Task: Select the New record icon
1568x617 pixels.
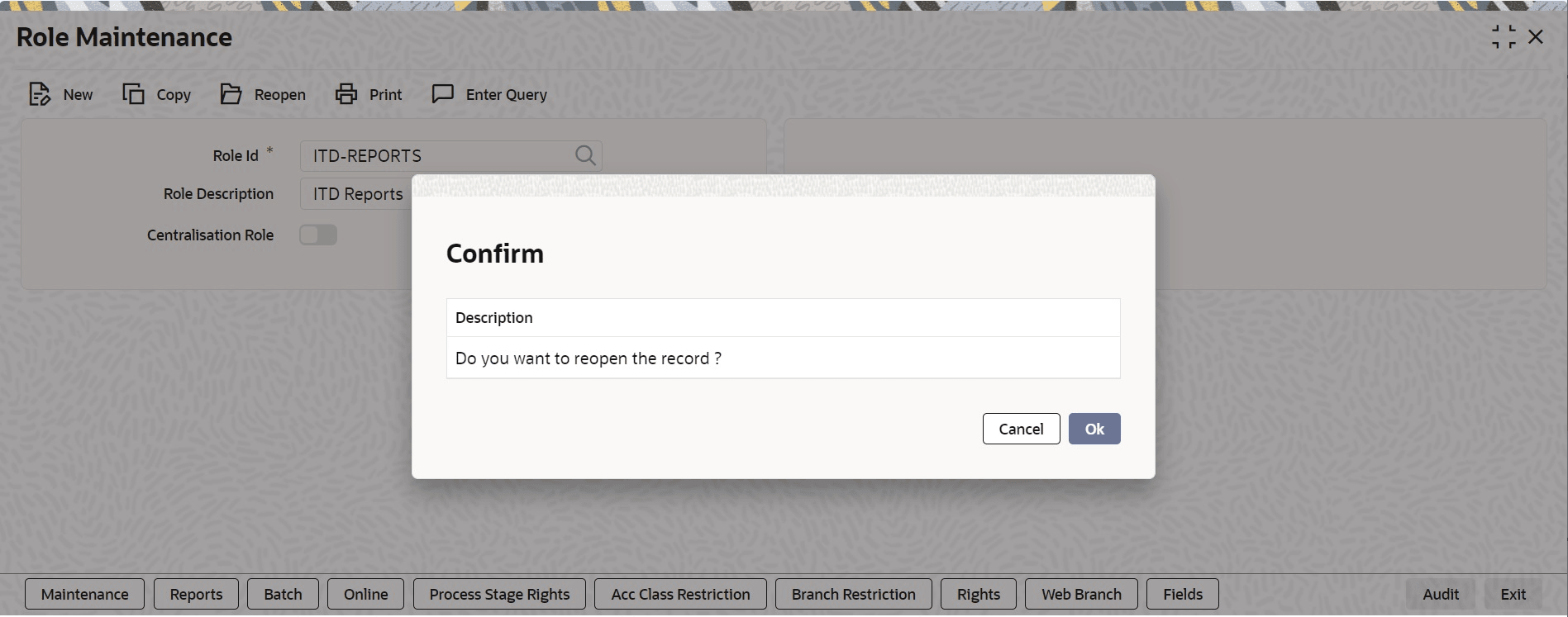Action: [x=60, y=94]
